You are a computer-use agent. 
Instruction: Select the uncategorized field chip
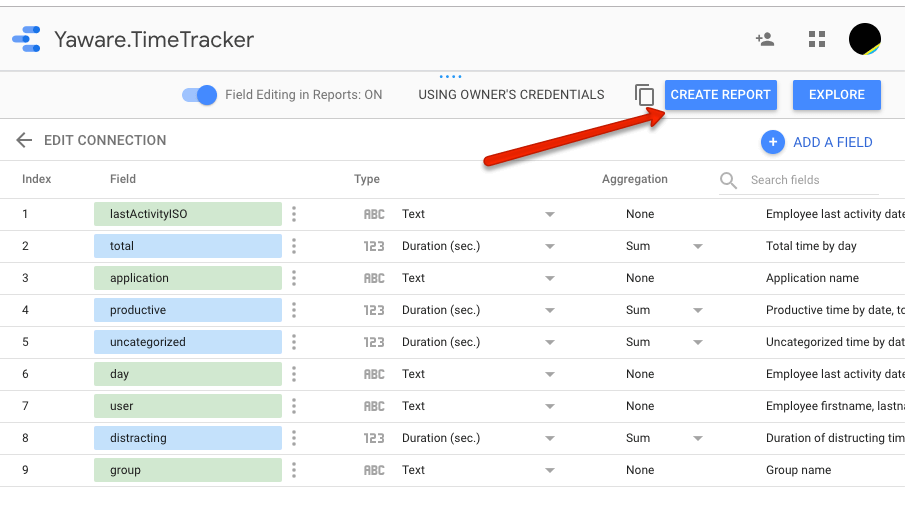[x=188, y=342]
